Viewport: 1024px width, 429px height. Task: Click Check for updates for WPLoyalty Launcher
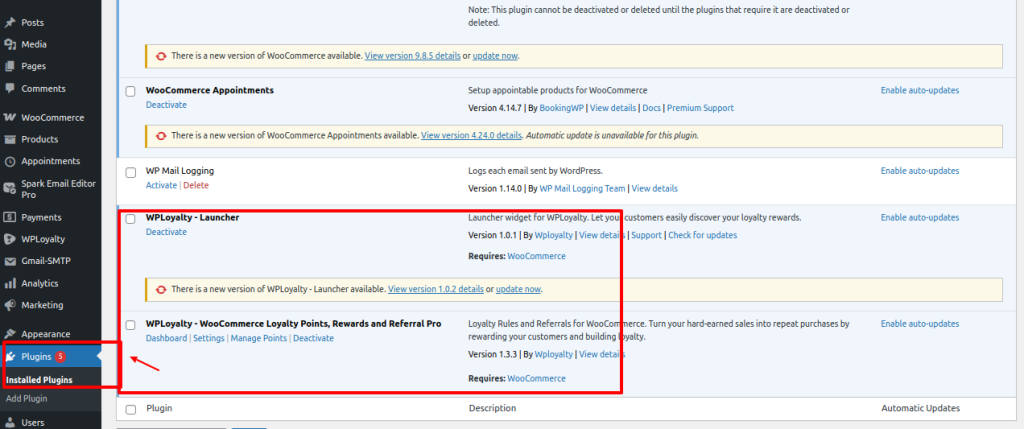pos(703,235)
